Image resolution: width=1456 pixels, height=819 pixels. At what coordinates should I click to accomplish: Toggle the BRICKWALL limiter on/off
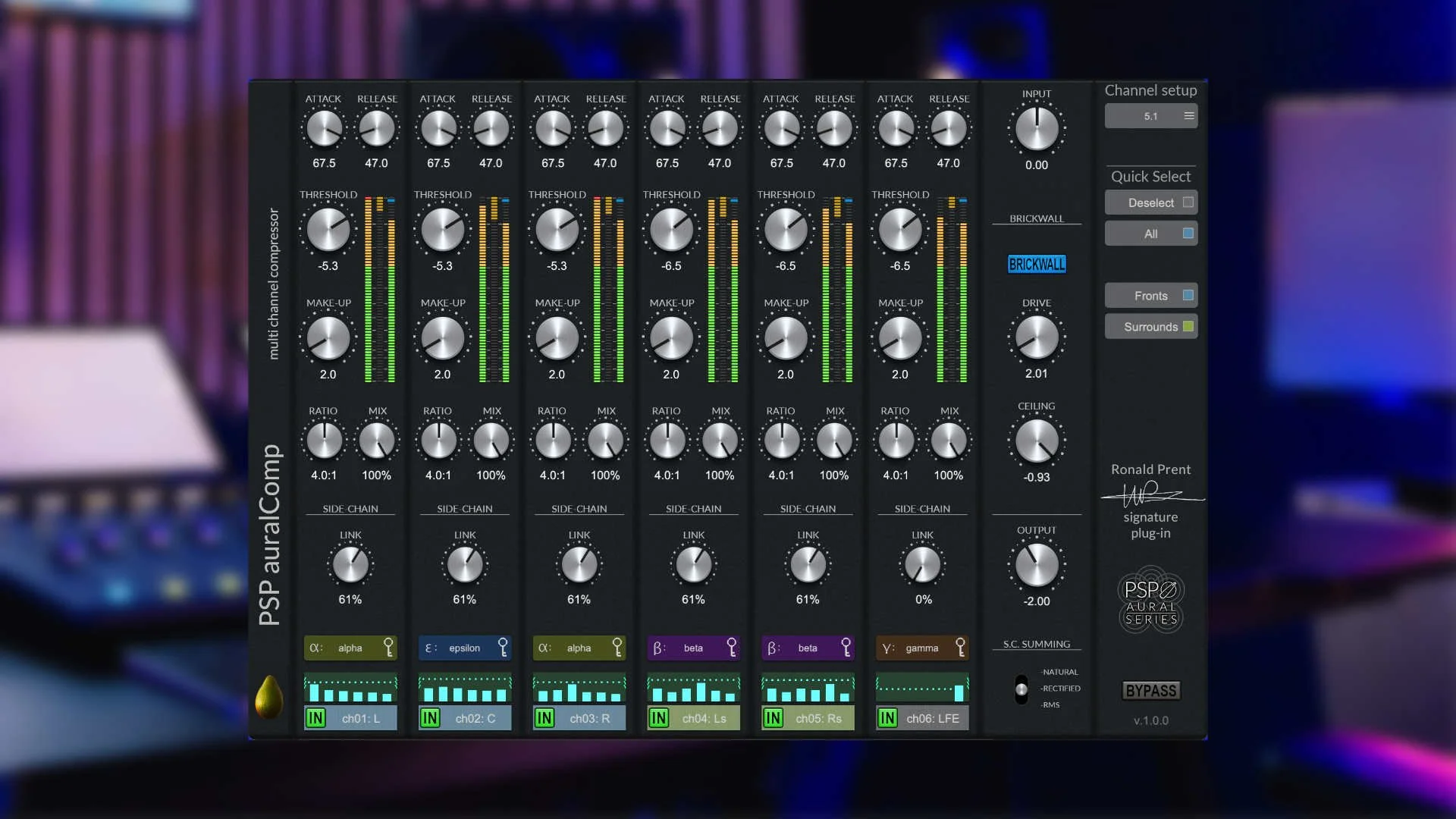click(x=1036, y=264)
